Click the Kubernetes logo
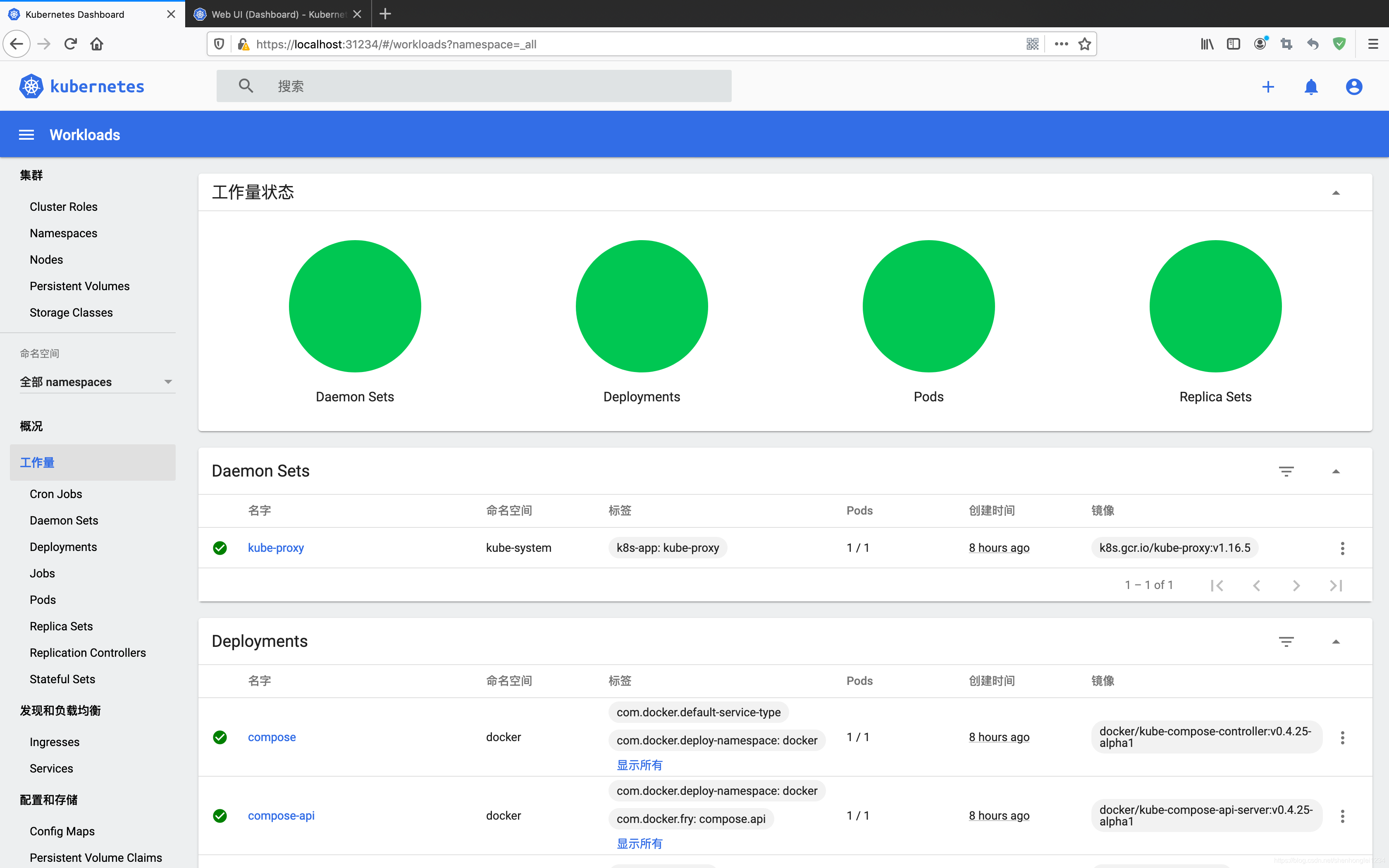The image size is (1389, 868). click(81, 87)
